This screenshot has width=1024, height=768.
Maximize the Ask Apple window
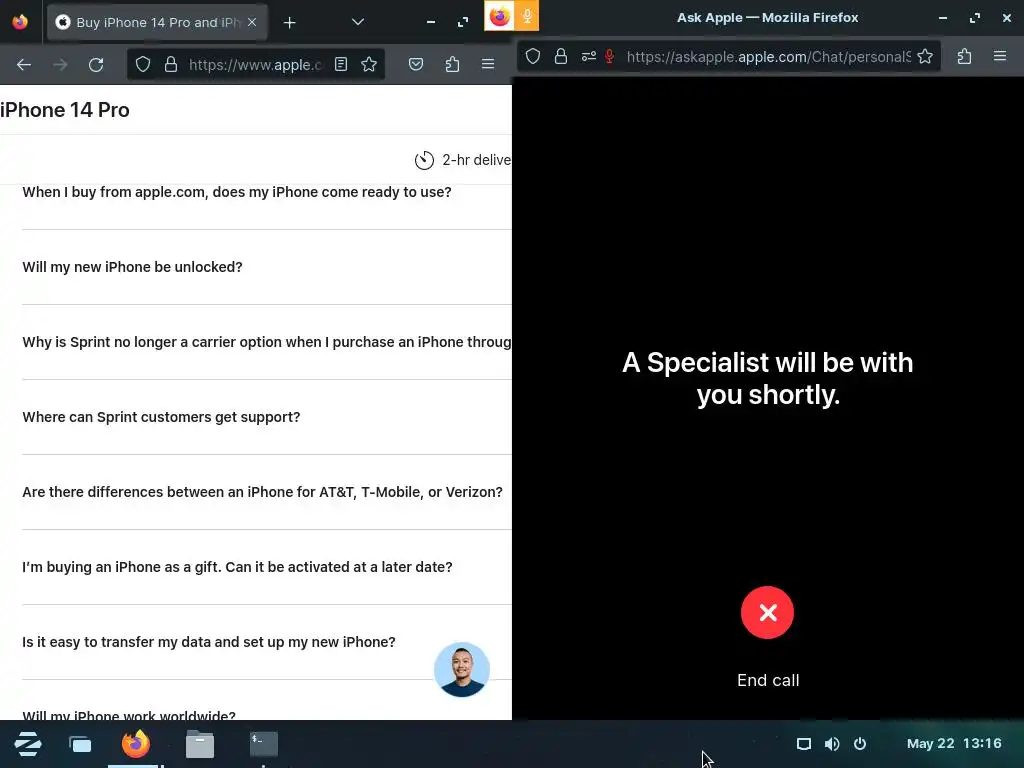pos(975,18)
